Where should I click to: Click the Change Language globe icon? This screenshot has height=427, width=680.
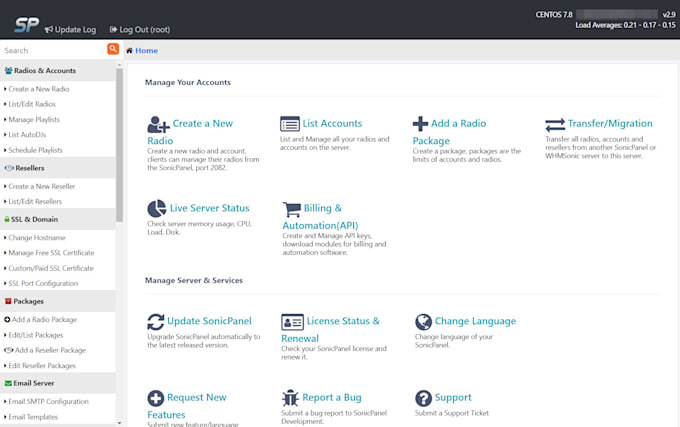coord(423,322)
